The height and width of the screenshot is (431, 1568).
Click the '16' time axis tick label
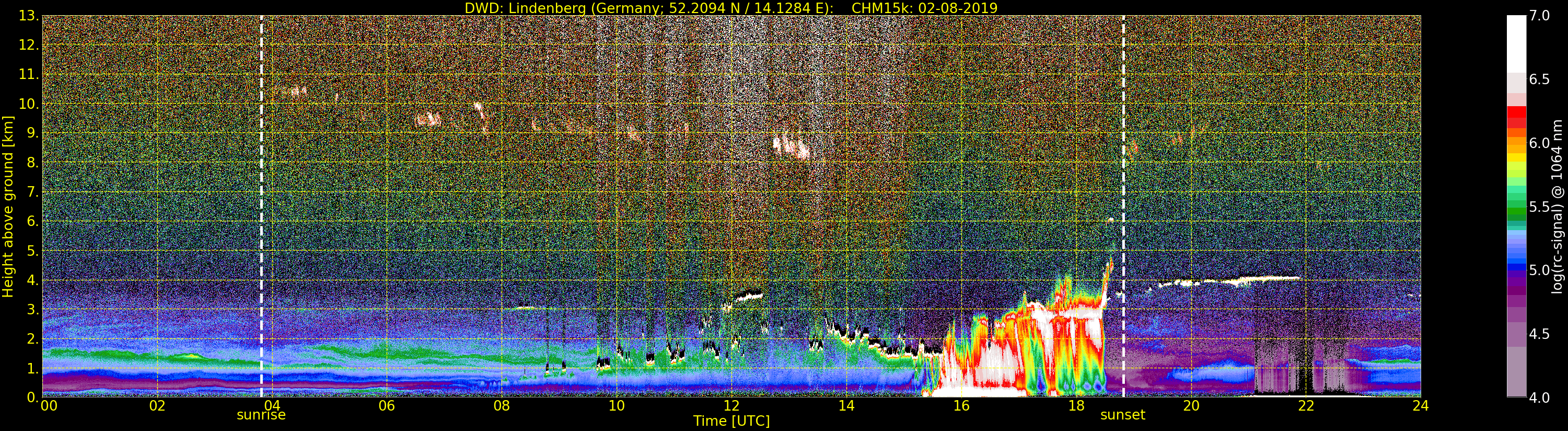click(x=961, y=406)
